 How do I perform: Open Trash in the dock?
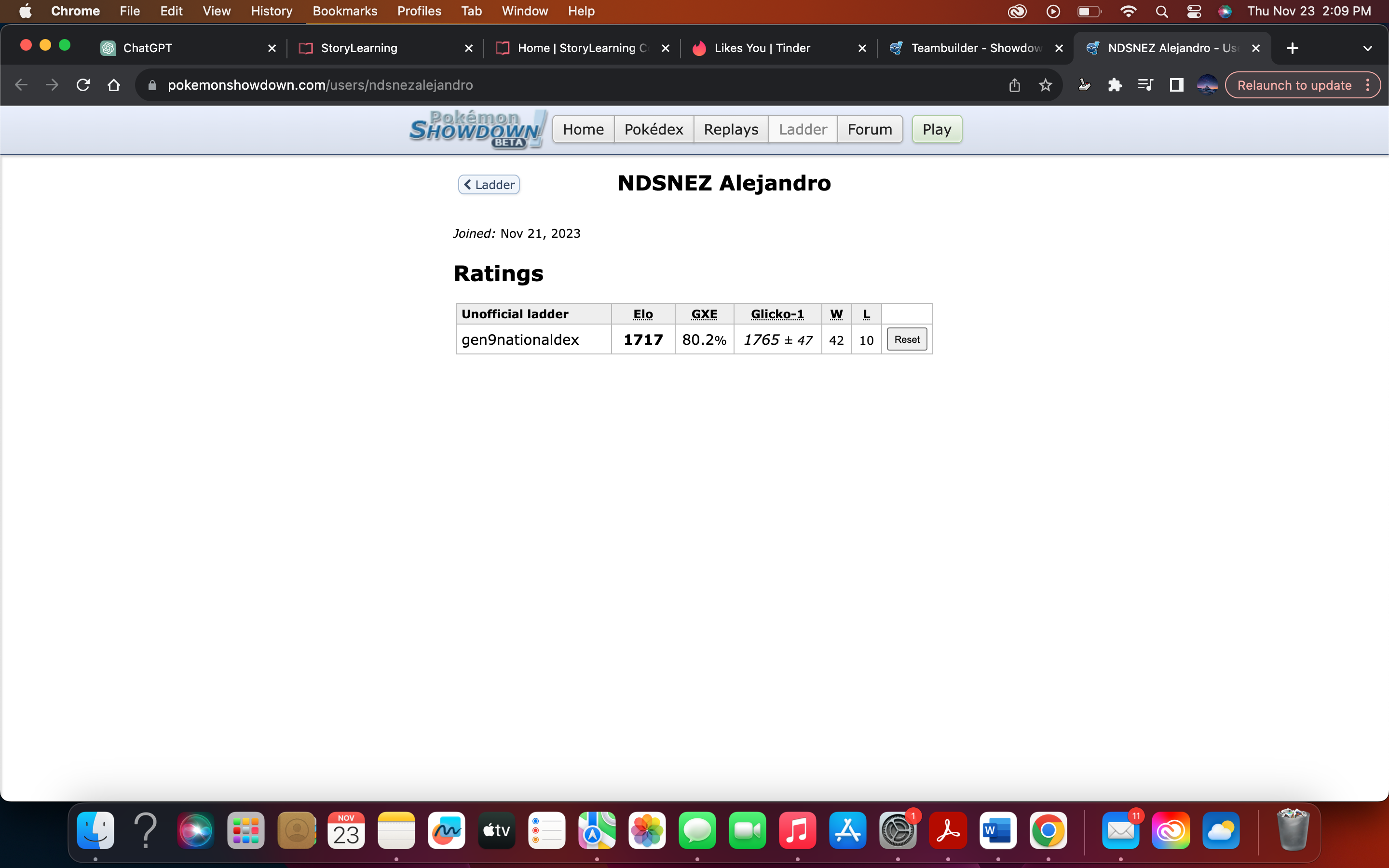point(1292,830)
